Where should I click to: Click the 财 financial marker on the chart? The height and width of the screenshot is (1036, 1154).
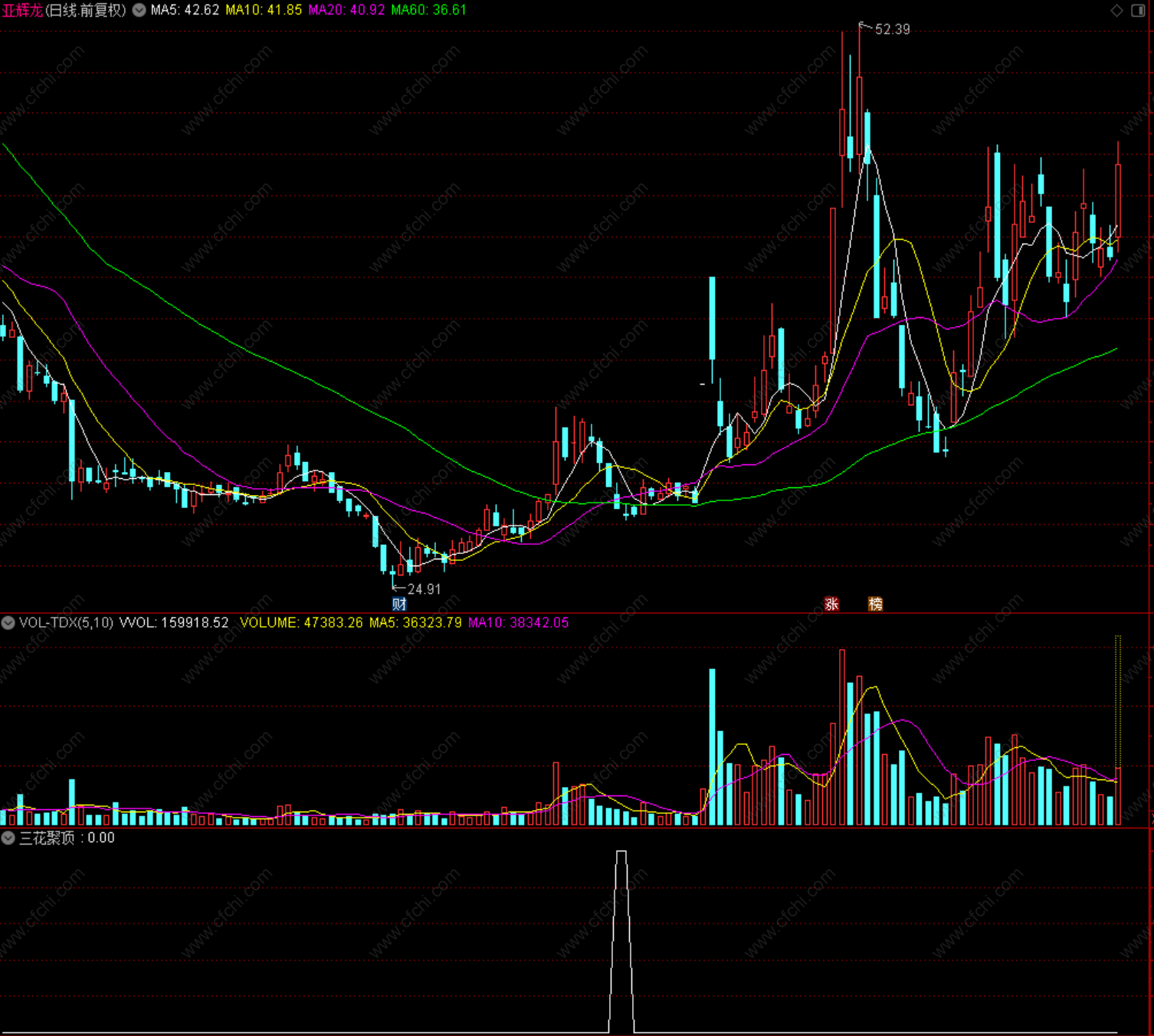coord(399,604)
